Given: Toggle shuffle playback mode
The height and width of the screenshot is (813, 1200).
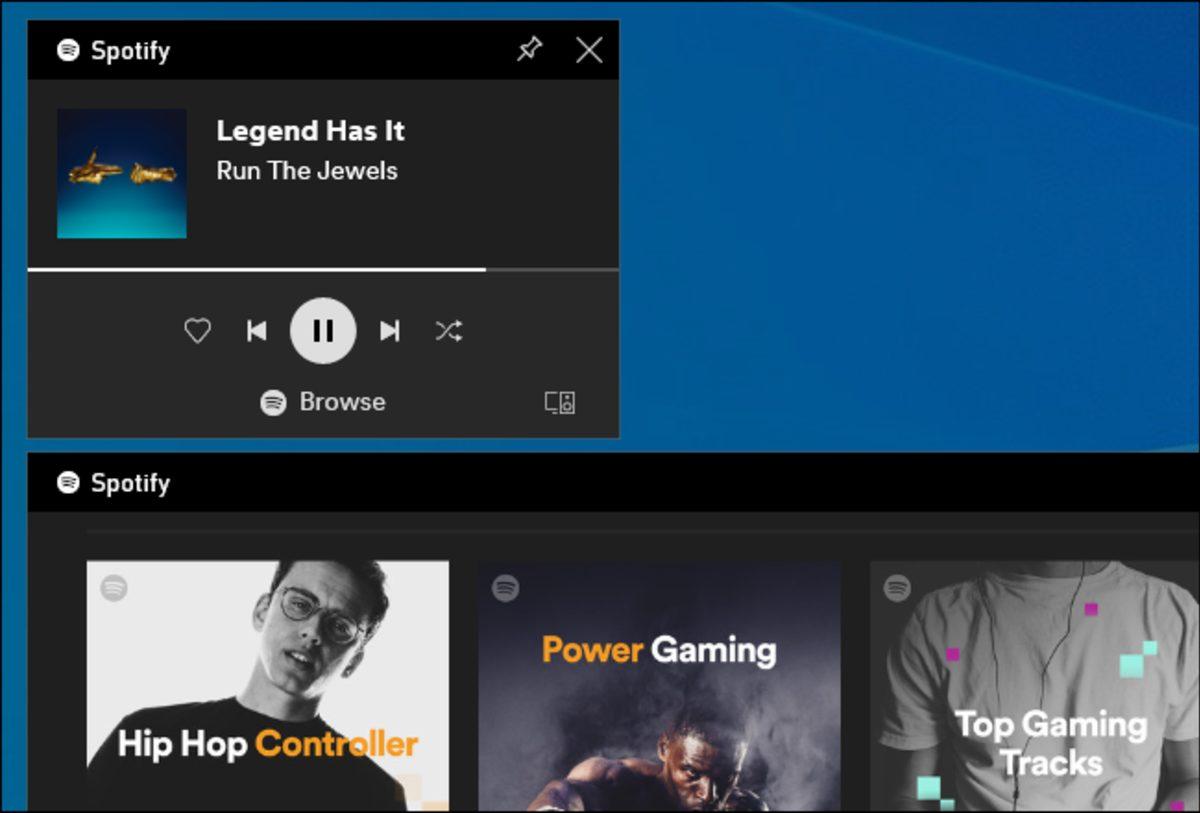Looking at the screenshot, I should click(448, 331).
